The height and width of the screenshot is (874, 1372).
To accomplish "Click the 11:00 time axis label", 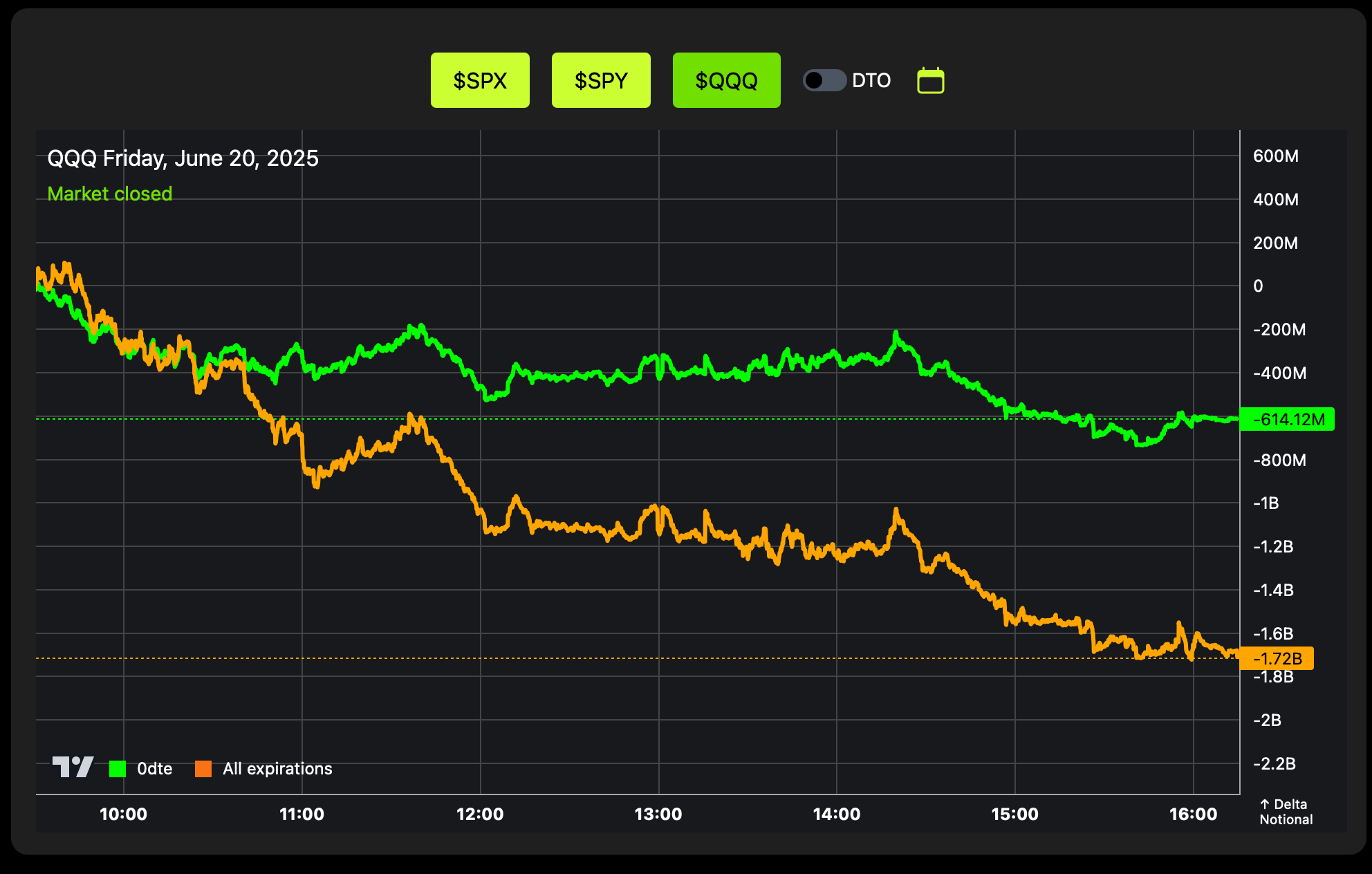I will click(x=302, y=814).
